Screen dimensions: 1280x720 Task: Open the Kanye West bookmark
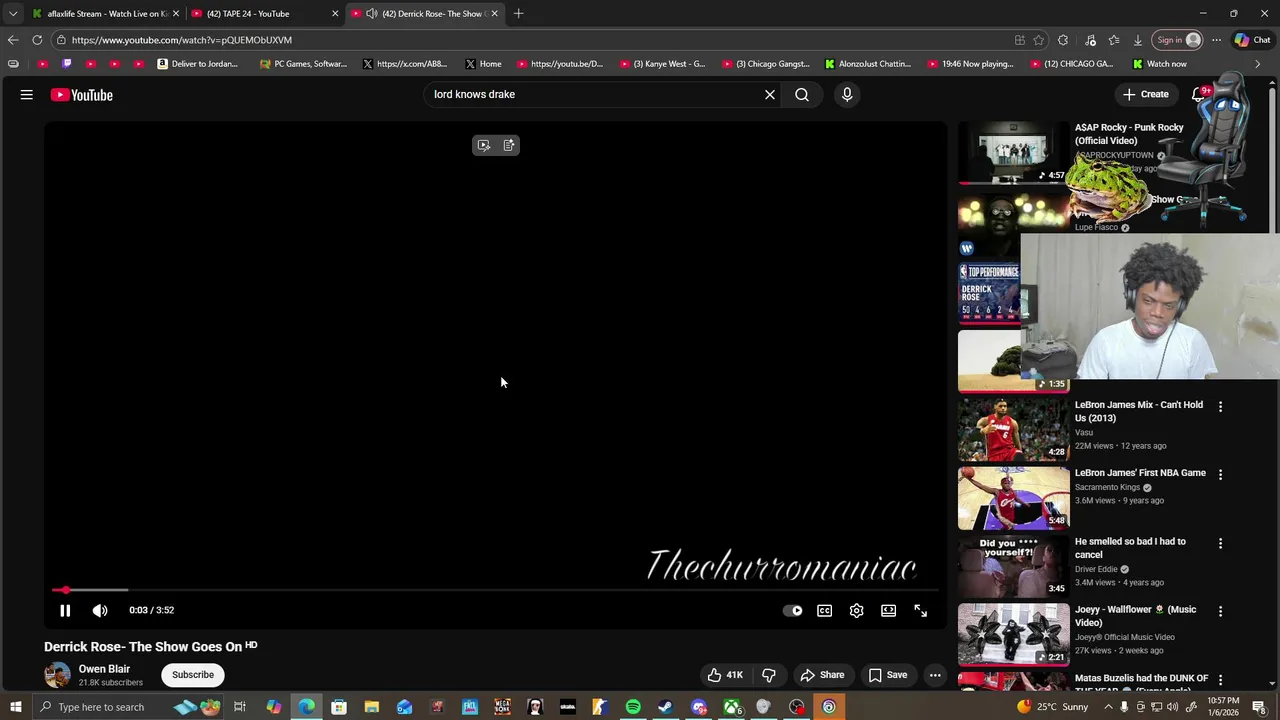click(662, 64)
